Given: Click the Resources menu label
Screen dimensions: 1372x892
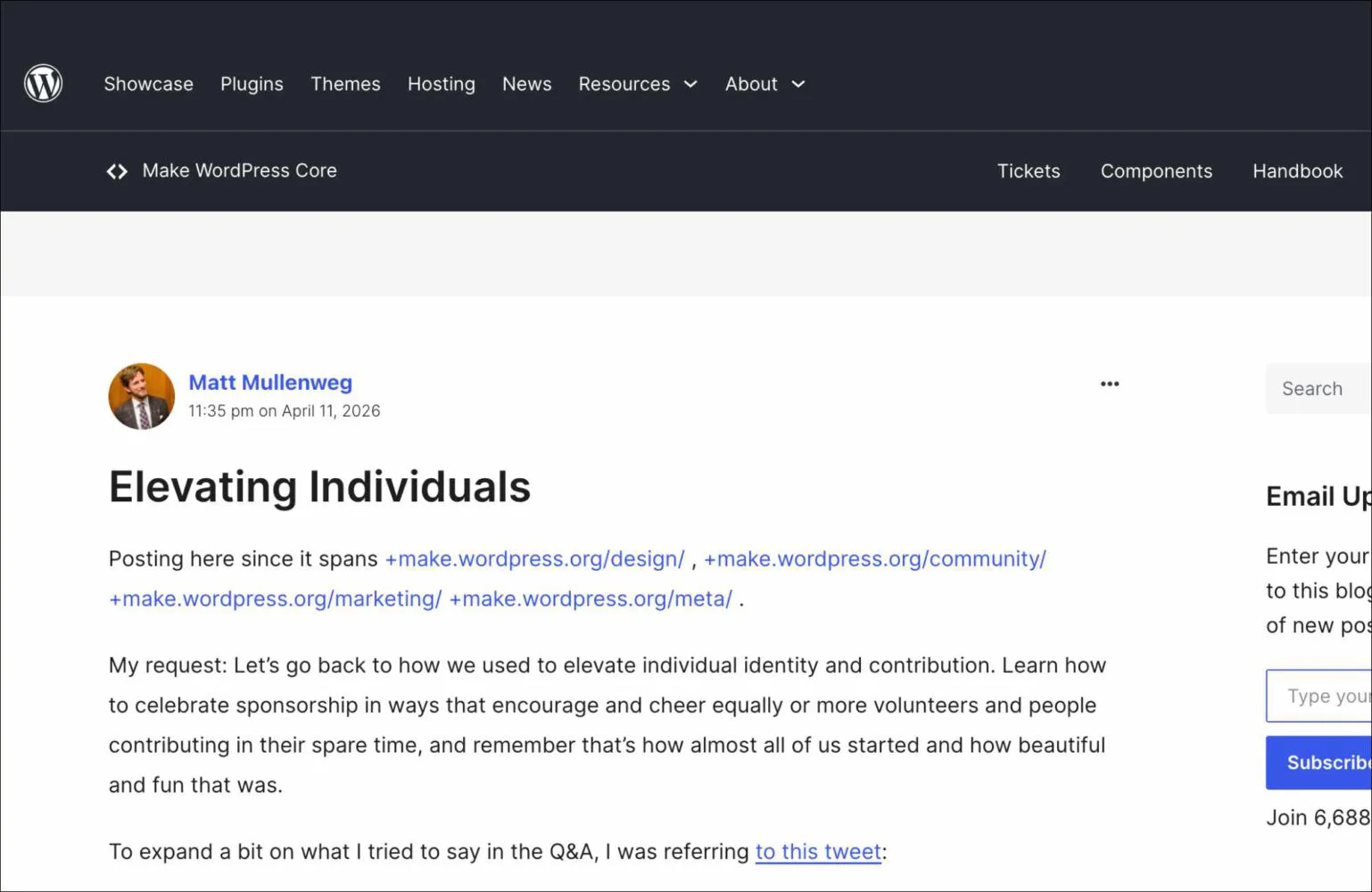Looking at the screenshot, I should coord(624,84).
